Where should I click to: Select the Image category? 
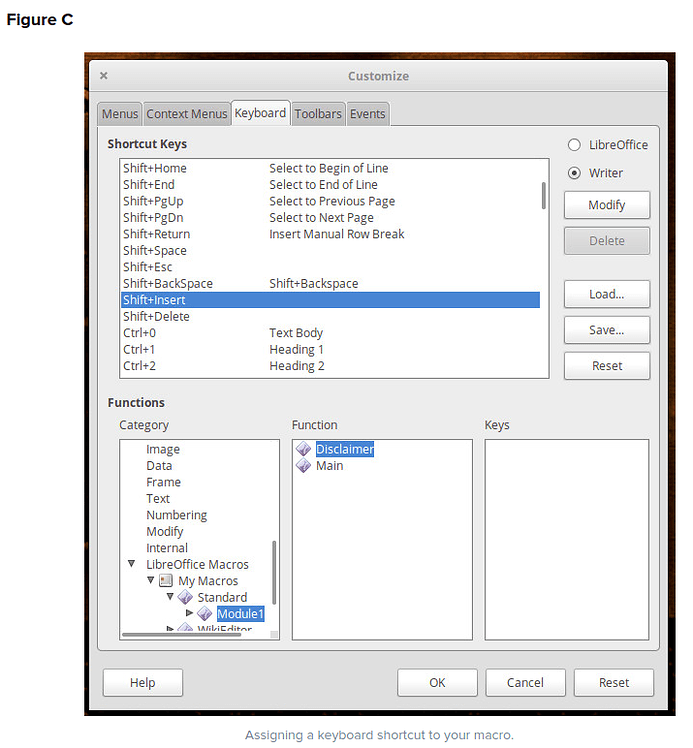tap(163, 449)
